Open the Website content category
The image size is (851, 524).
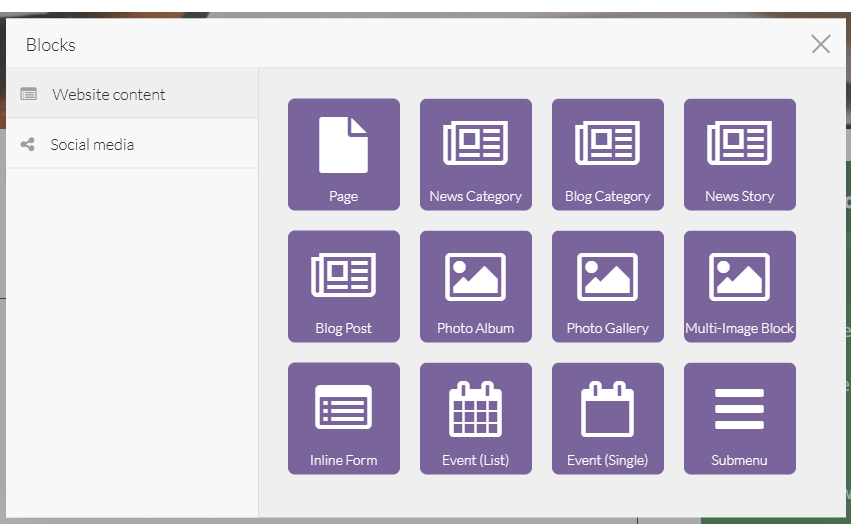click(x=109, y=95)
